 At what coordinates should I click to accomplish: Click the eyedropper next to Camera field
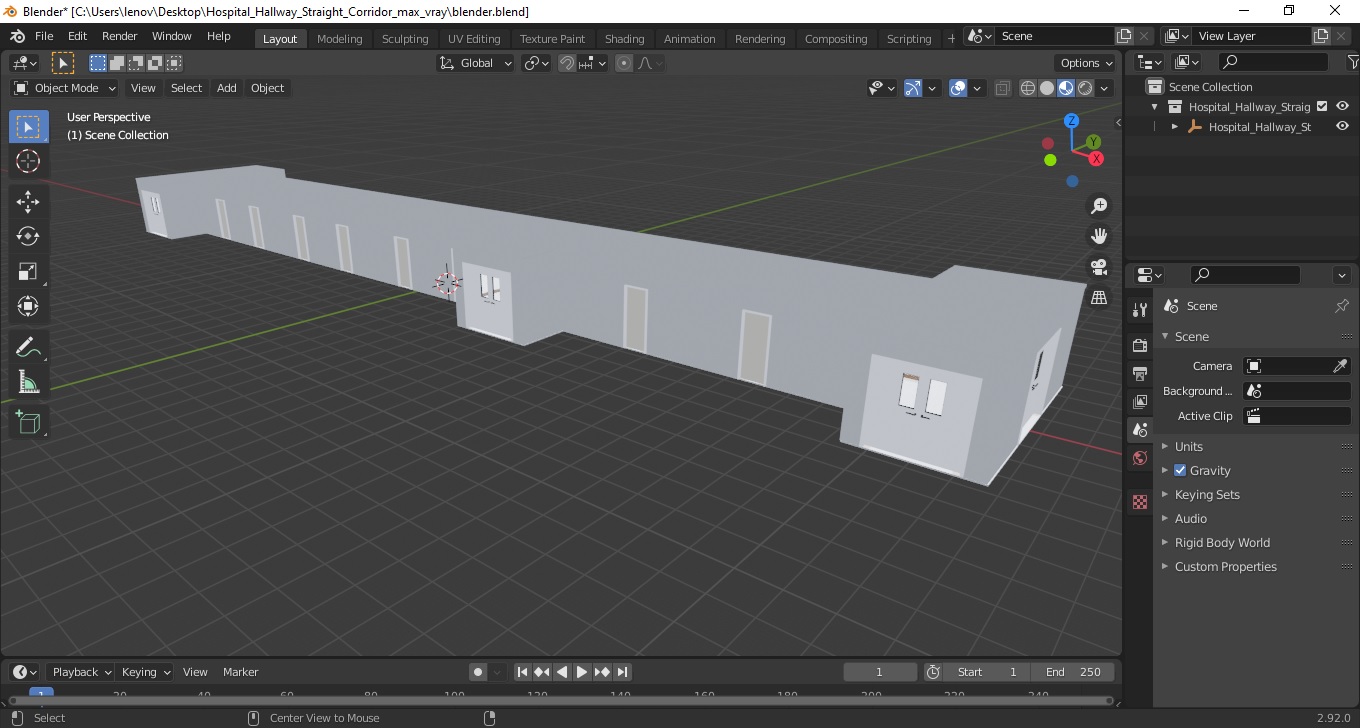(x=1341, y=366)
